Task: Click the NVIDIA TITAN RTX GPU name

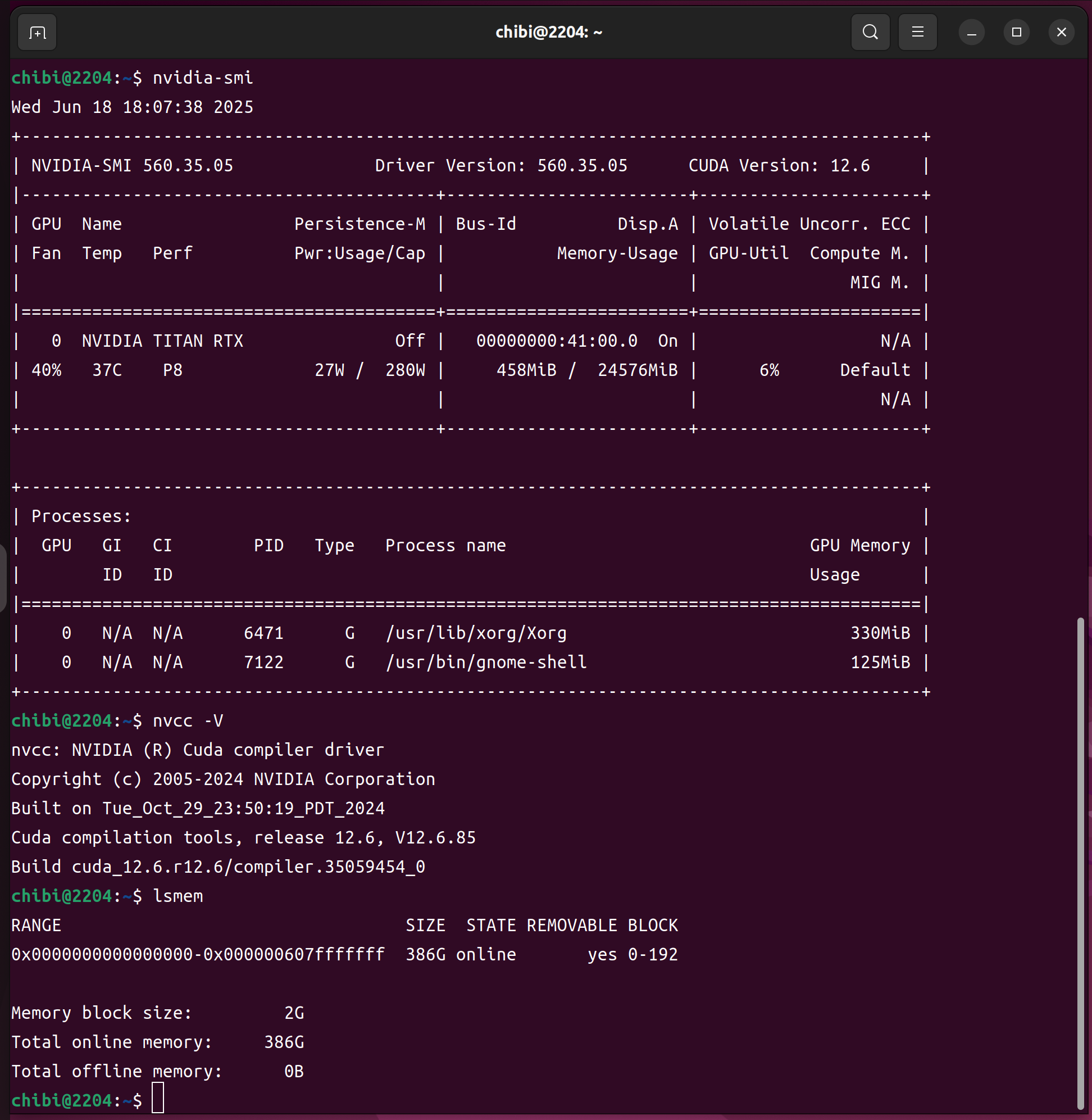Action: pos(162,341)
